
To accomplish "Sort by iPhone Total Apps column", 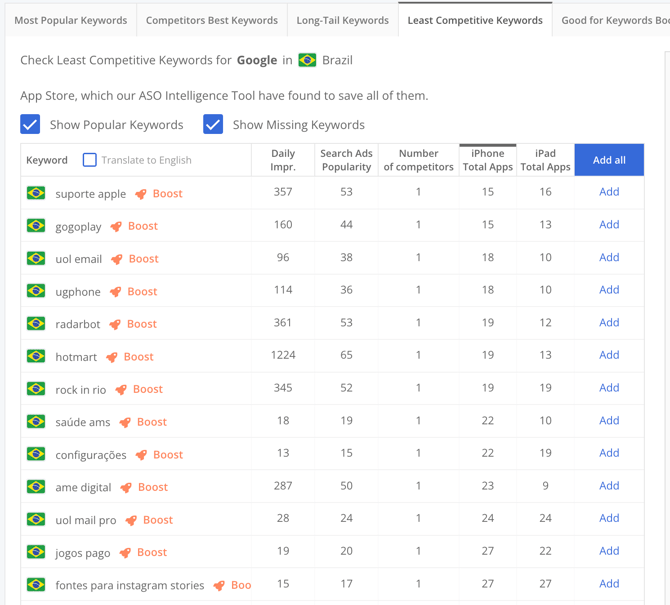I will click(x=487, y=160).
